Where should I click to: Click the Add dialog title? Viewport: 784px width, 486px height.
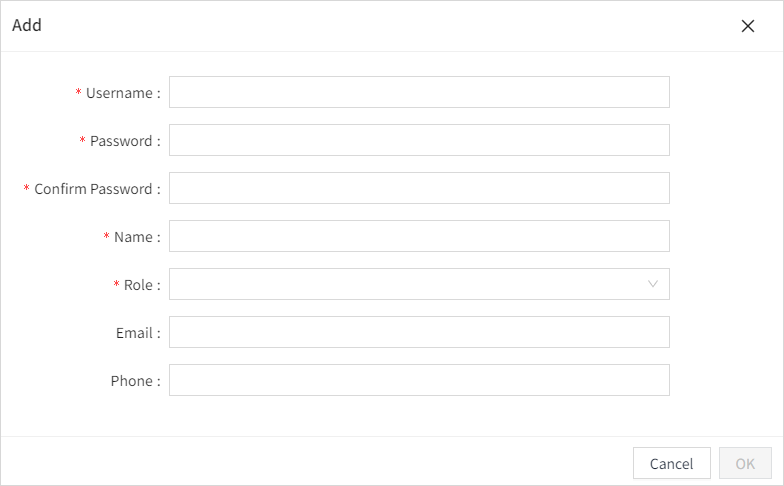pyautogui.click(x=27, y=26)
